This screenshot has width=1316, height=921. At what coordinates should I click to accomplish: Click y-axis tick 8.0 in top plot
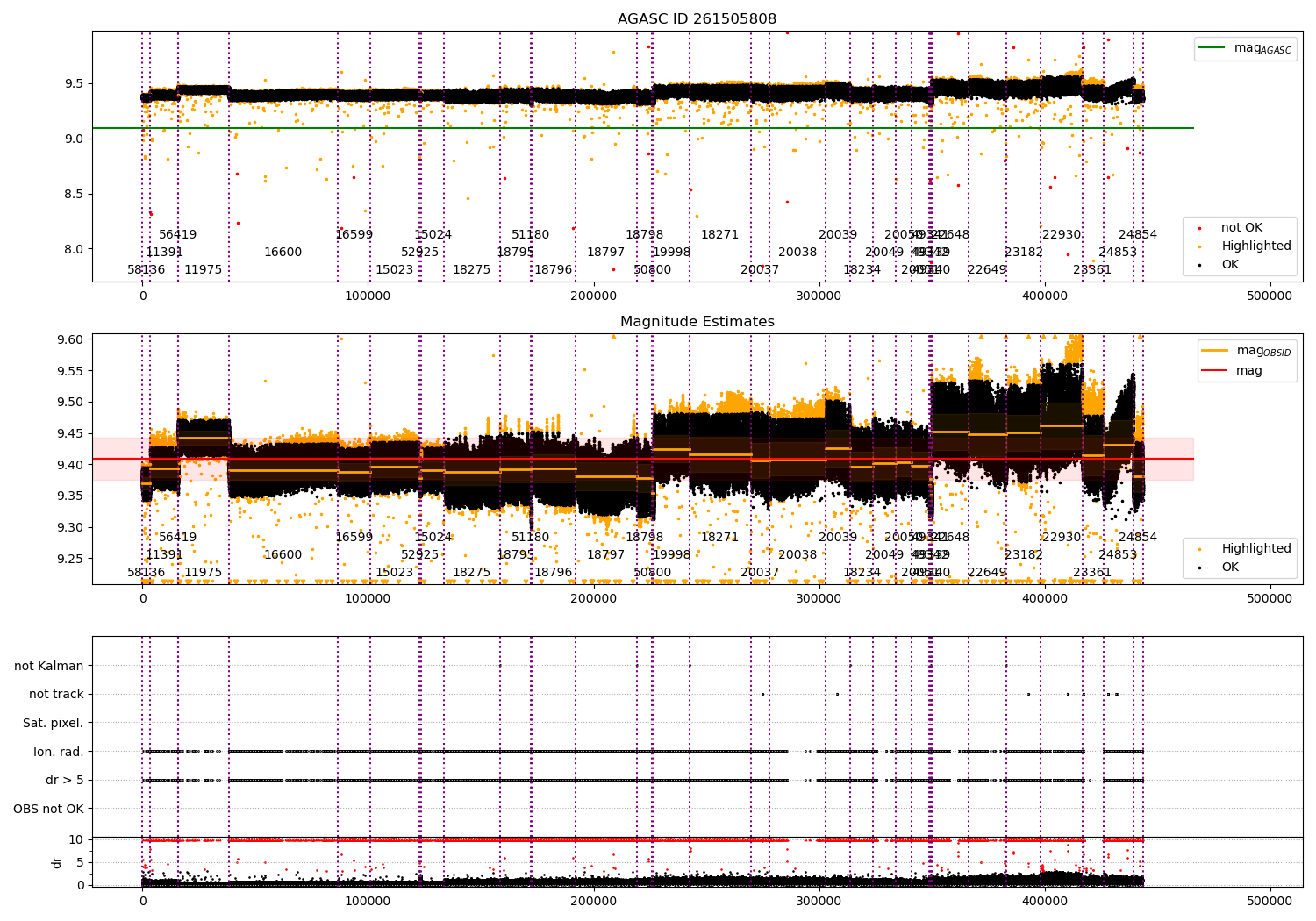pyautogui.click(x=75, y=250)
